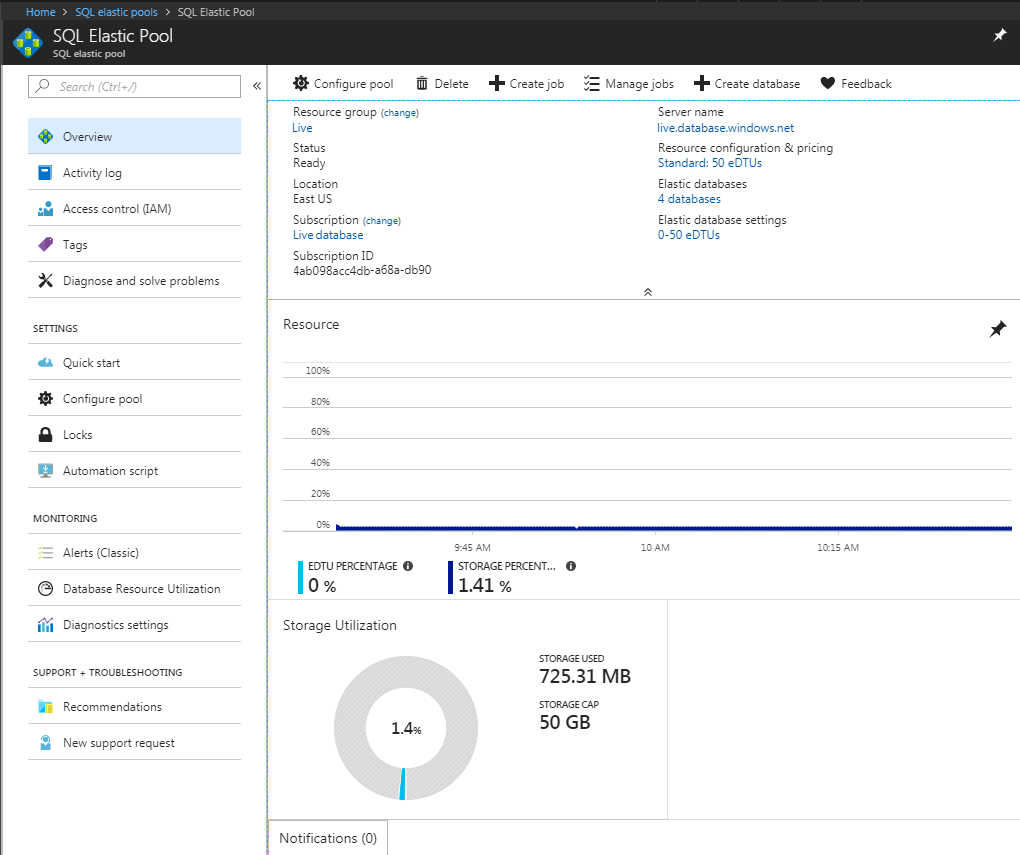Open the Live database subscription link
1020x855 pixels.
(x=328, y=235)
